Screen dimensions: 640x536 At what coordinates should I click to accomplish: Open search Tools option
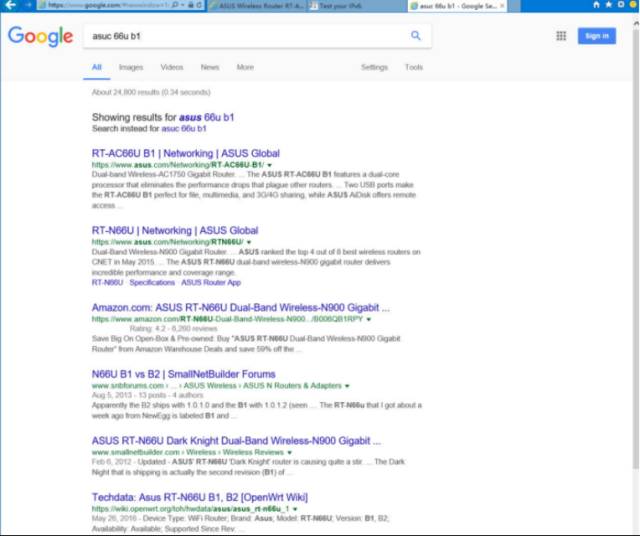tap(413, 67)
